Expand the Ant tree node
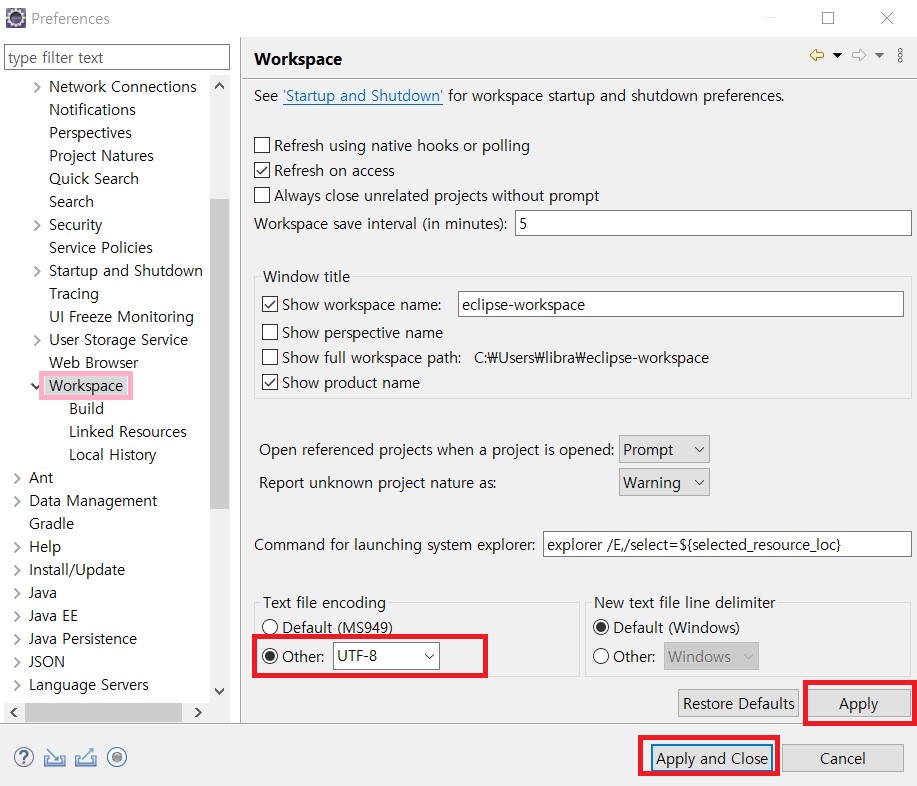This screenshot has width=917, height=786. point(17,478)
